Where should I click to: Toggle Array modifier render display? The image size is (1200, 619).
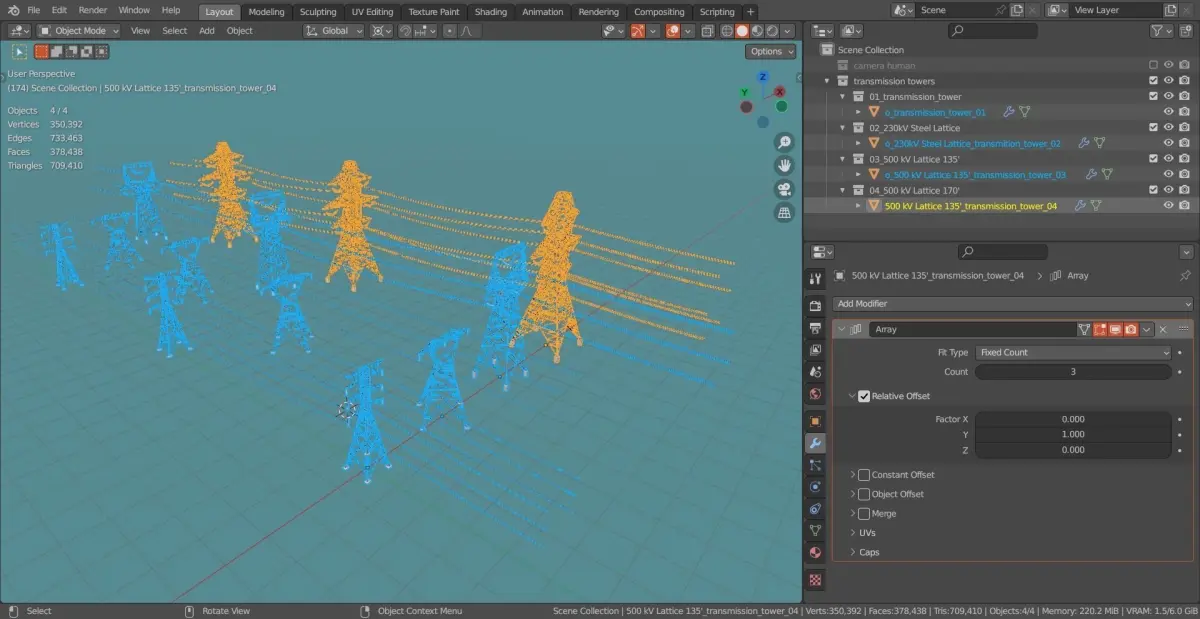coord(1131,329)
